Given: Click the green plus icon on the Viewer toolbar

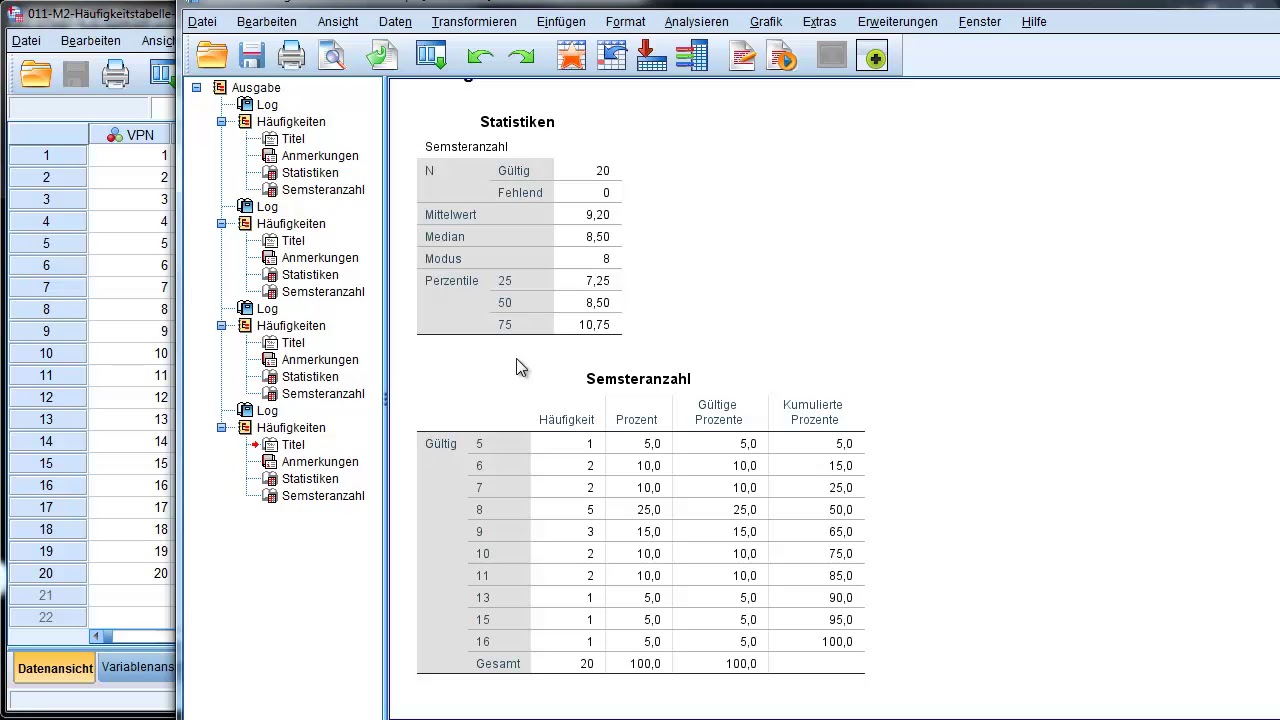Looking at the screenshot, I should coord(872,56).
